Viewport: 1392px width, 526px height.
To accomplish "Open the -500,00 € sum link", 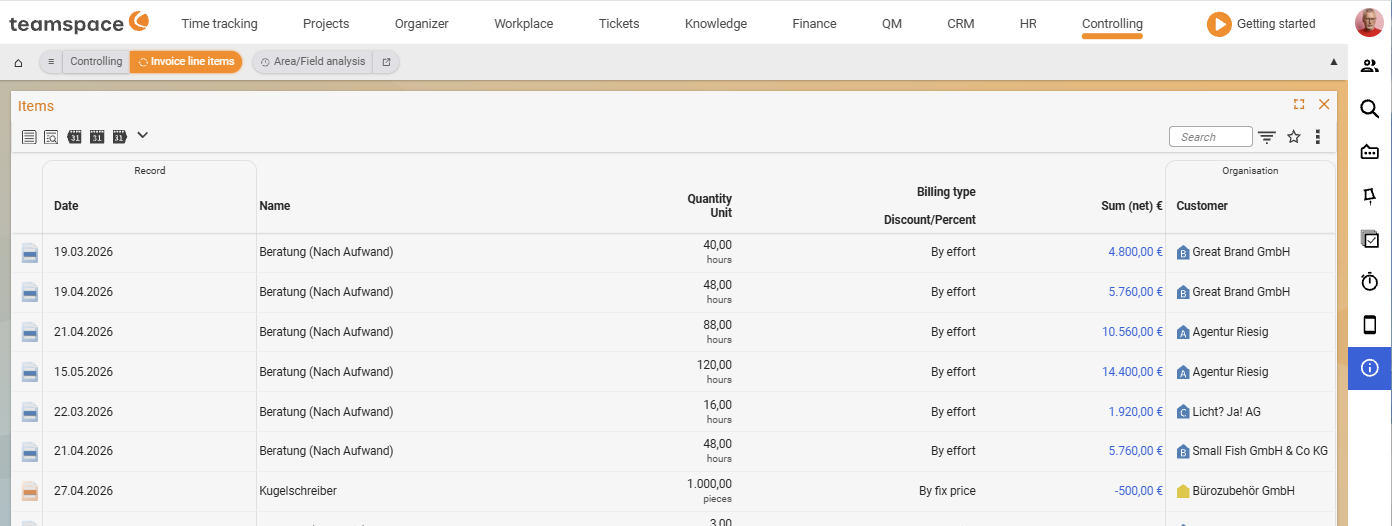I will pyautogui.click(x=1138, y=491).
